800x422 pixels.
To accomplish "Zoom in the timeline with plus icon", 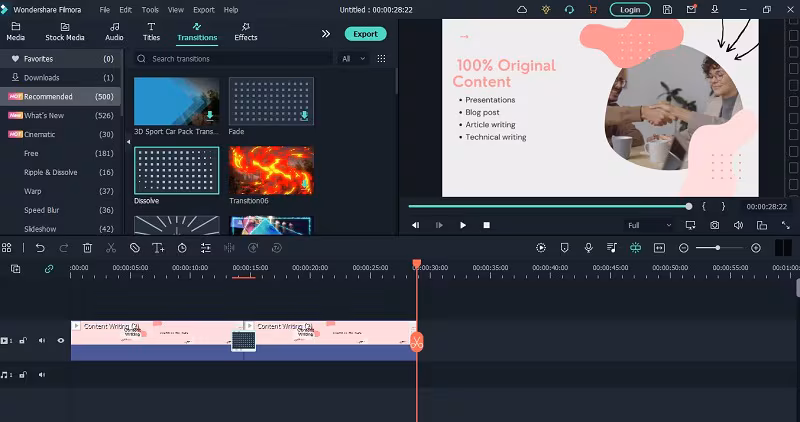I will (x=756, y=248).
